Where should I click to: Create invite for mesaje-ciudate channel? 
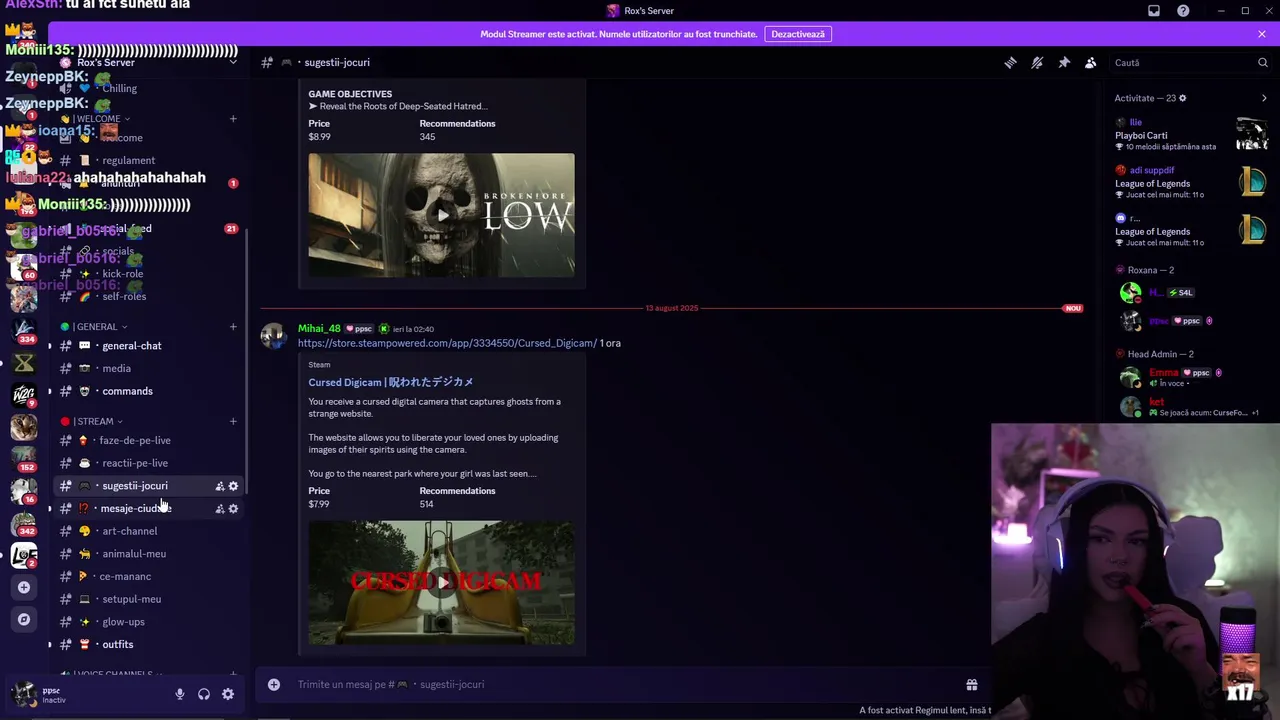click(x=220, y=509)
